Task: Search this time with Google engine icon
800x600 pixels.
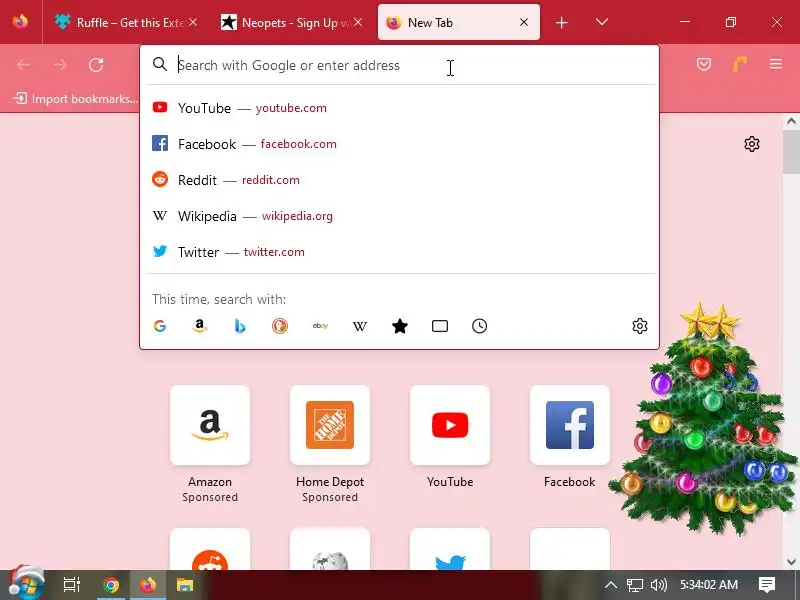Action: 160,326
